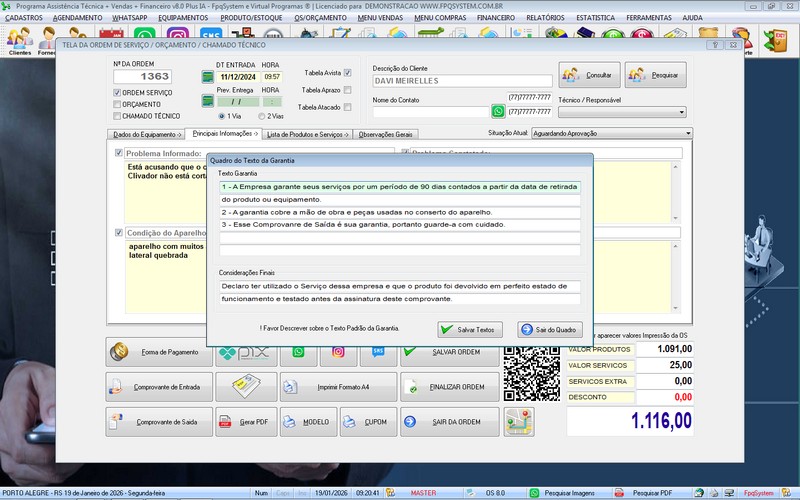The width and height of the screenshot is (800, 500).
Task: Switch to Dados do Equipamento tab
Action: (146, 135)
